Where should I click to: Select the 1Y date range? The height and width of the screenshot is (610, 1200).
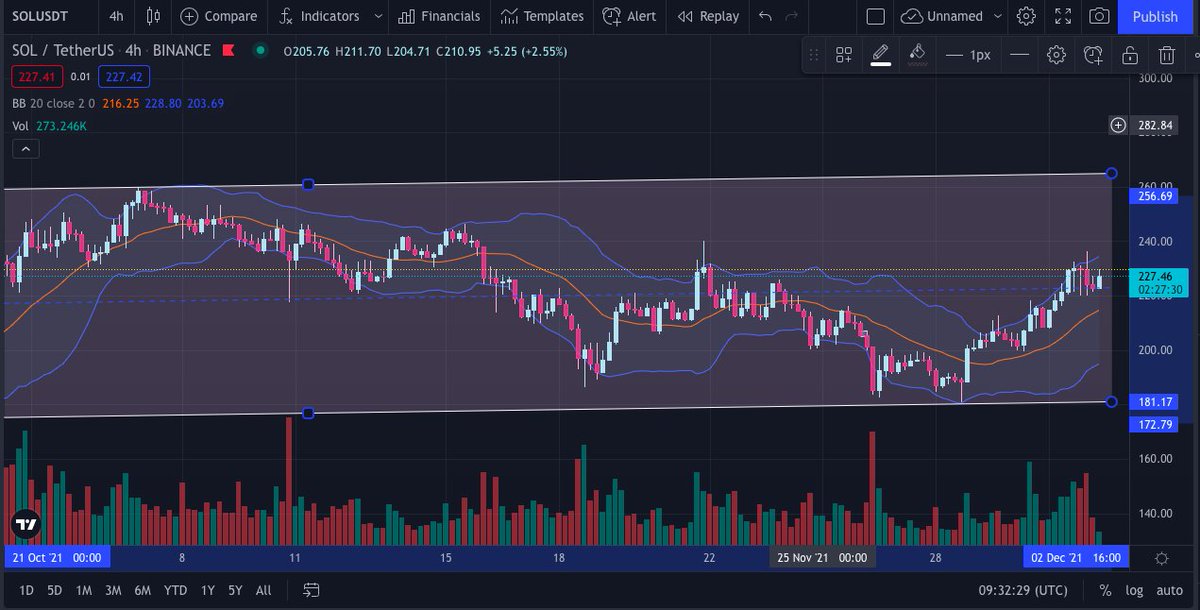click(207, 590)
